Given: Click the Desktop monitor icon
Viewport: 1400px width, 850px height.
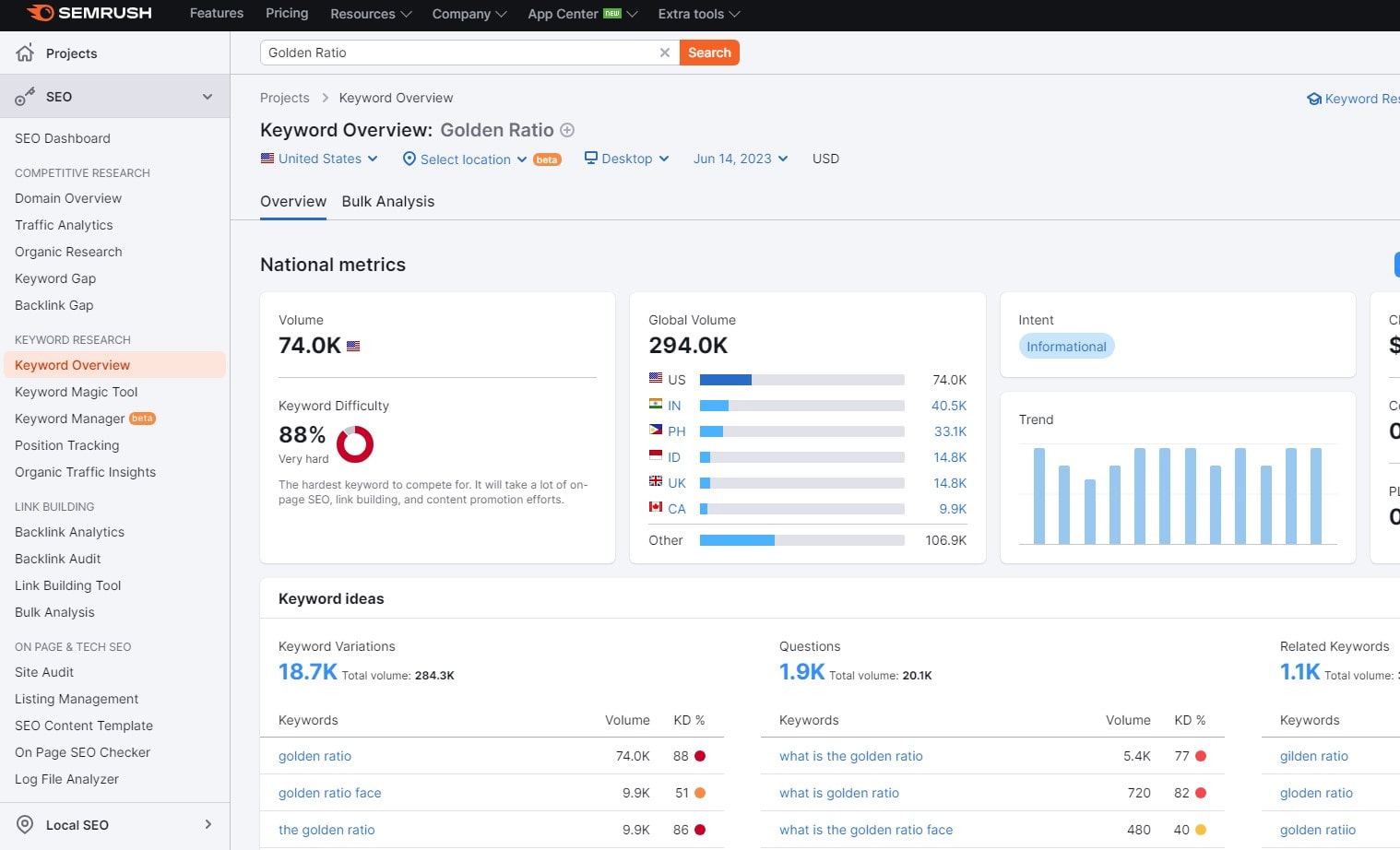Looking at the screenshot, I should (x=591, y=158).
